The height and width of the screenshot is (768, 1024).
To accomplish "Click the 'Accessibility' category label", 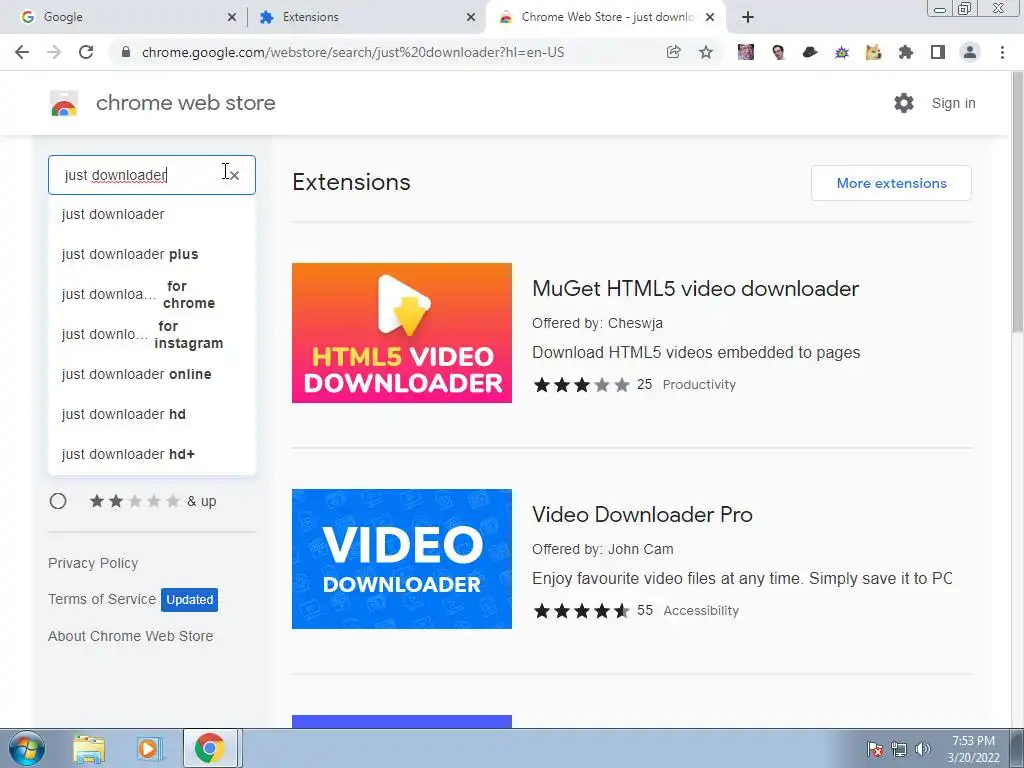I will click(701, 611).
